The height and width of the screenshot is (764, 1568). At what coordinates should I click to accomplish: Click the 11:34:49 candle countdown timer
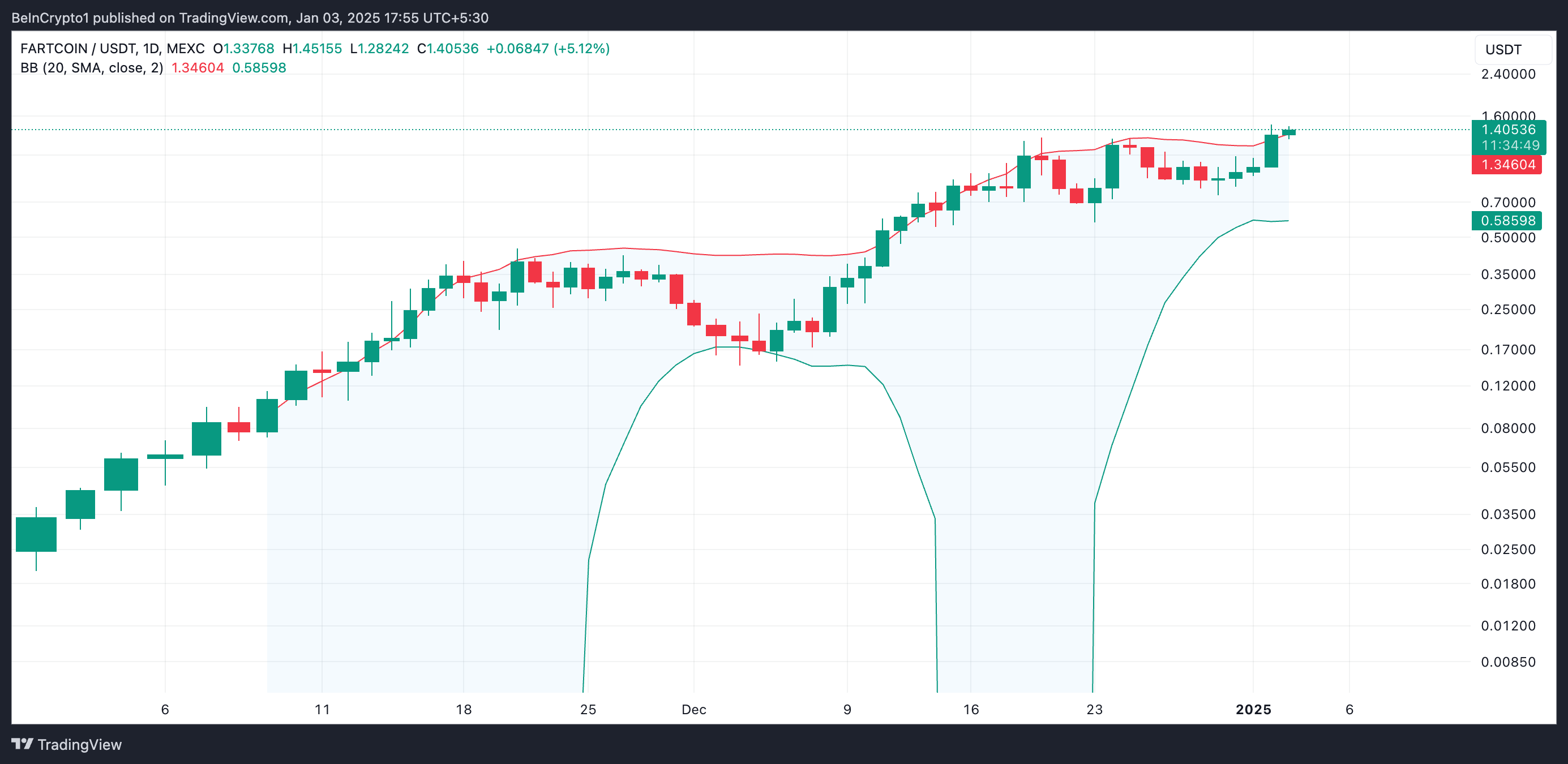click(1510, 145)
